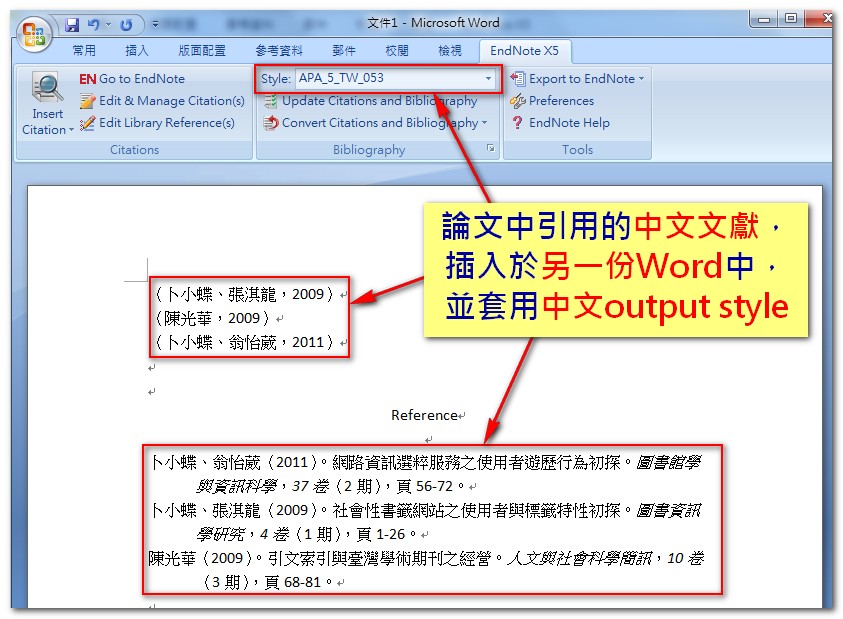Run Update Citations and Bibliography

pos(380,101)
